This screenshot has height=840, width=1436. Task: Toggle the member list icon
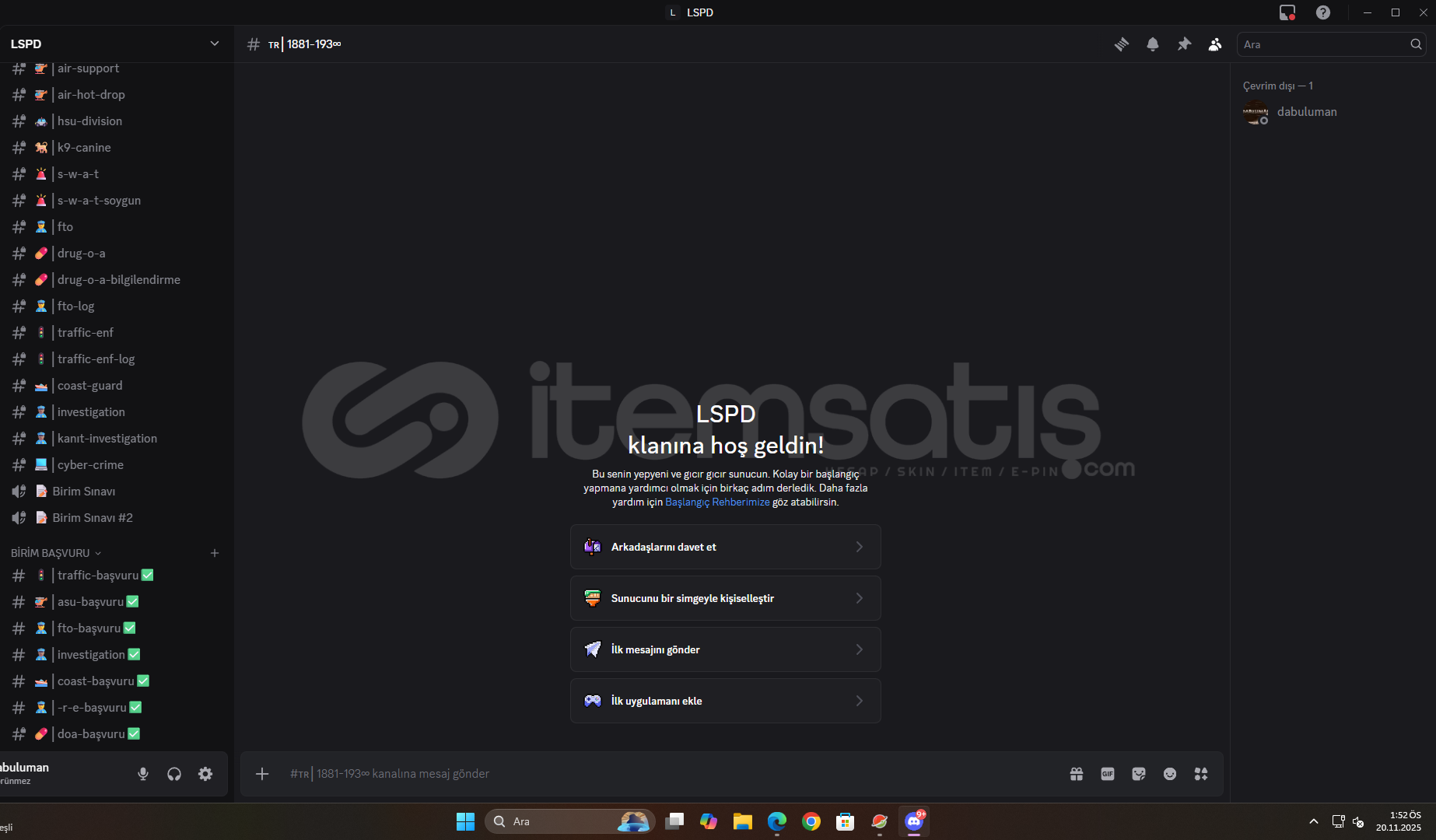[1215, 44]
